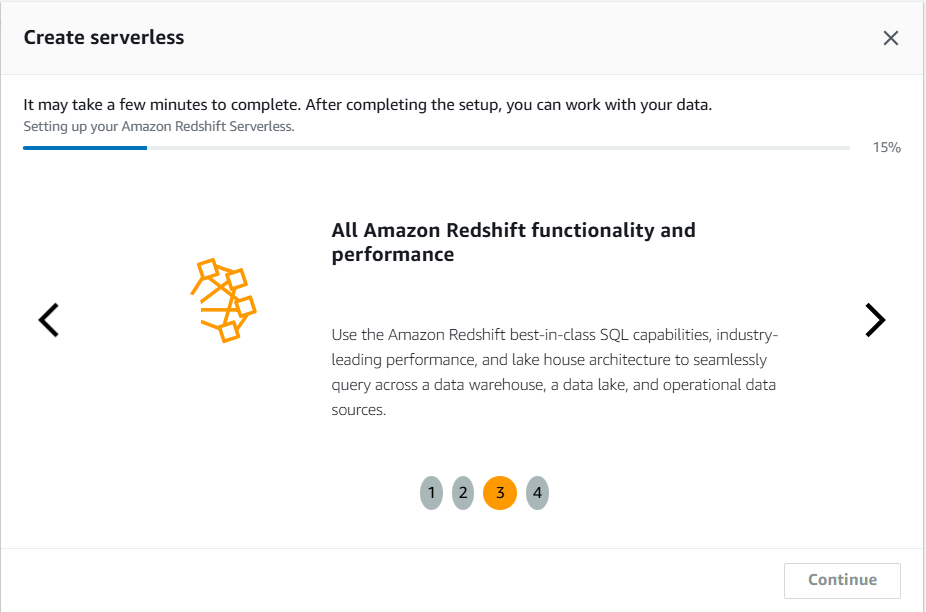Advance to the next carousel slide
The image size is (926, 612).
tap(875, 320)
